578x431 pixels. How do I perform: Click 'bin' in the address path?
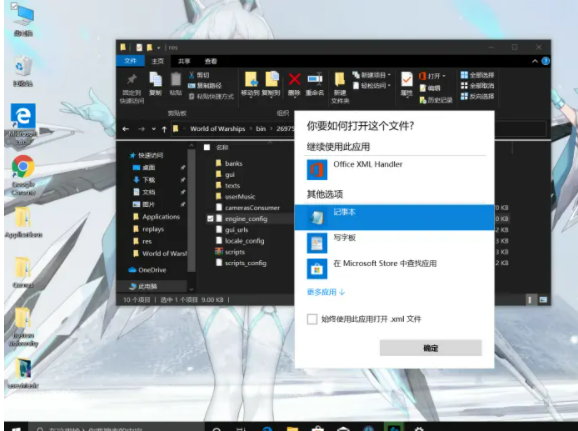pyautogui.click(x=261, y=129)
